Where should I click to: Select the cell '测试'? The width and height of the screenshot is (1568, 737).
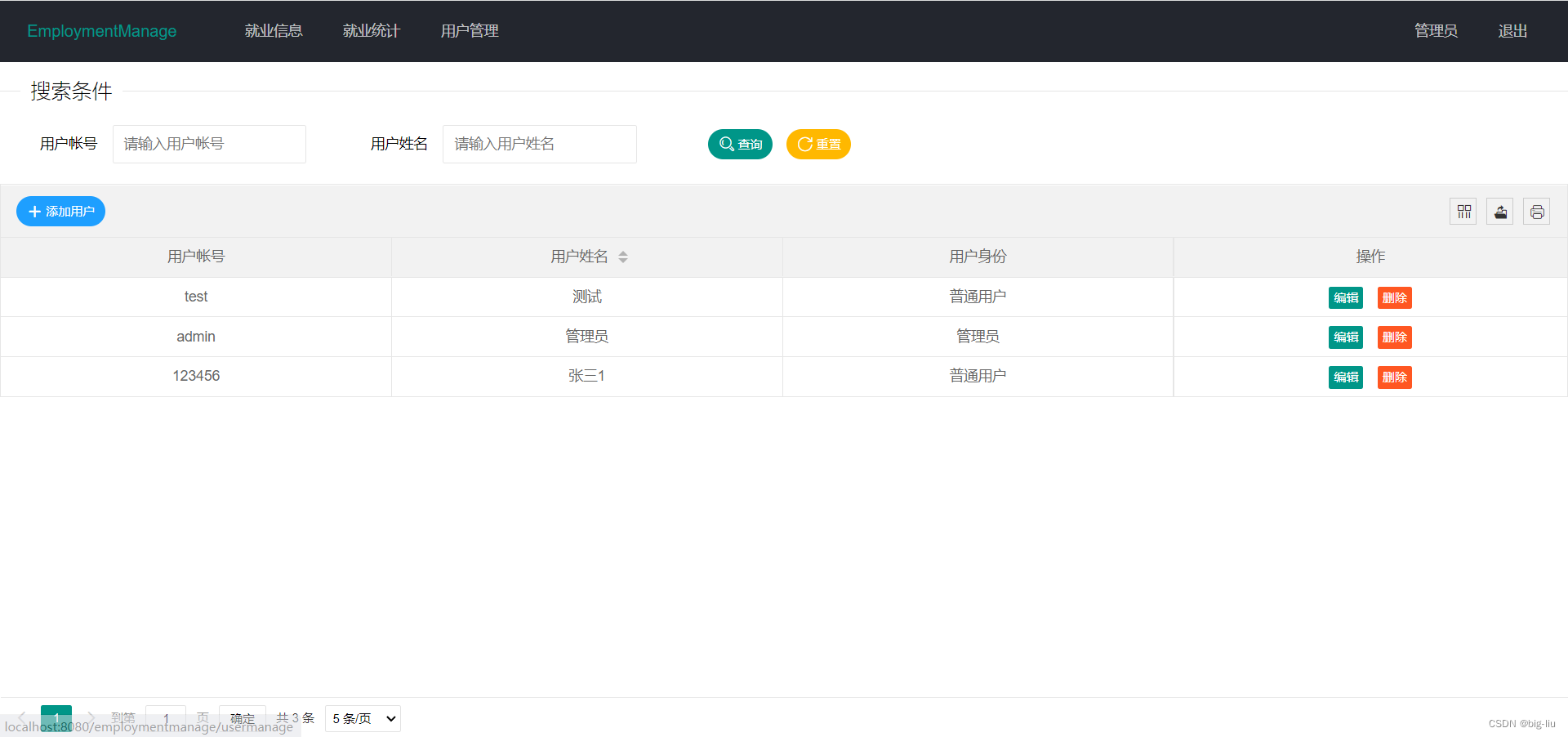(587, 297)
